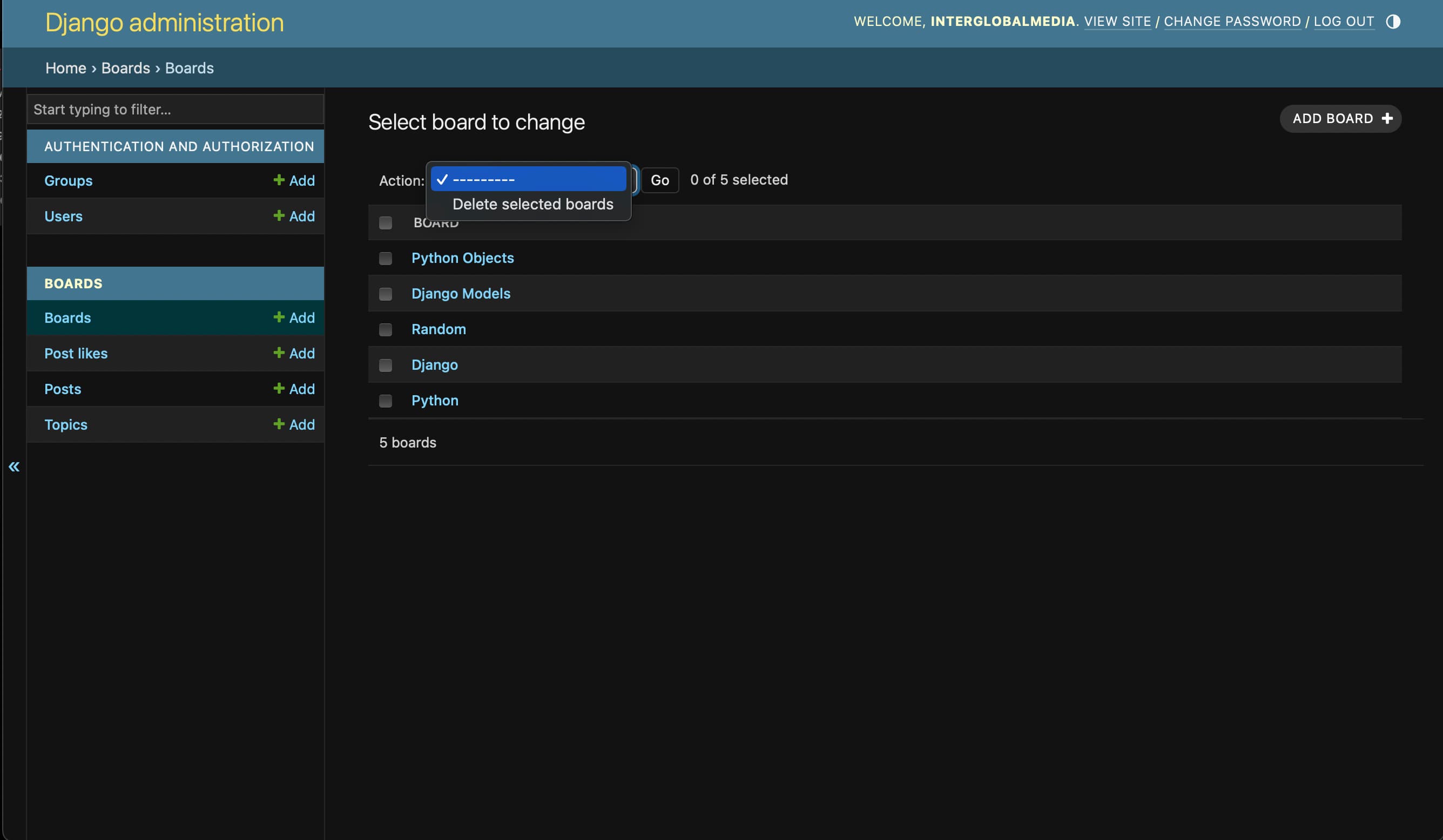The image size is (1443, 840).
Task: Click the Home breadcrumb link
Action: pos(66,67)
